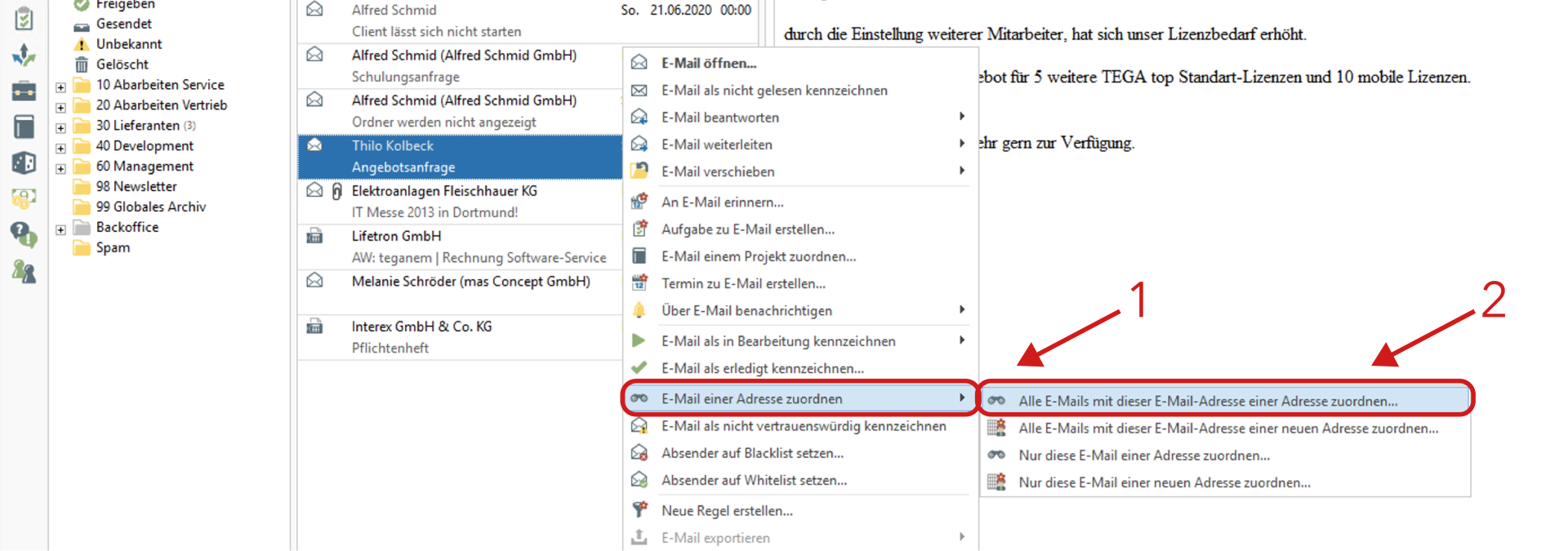Expand the 30 Lieferanten folder
Screen dimensions: 1568x551
tap(60, 127)
